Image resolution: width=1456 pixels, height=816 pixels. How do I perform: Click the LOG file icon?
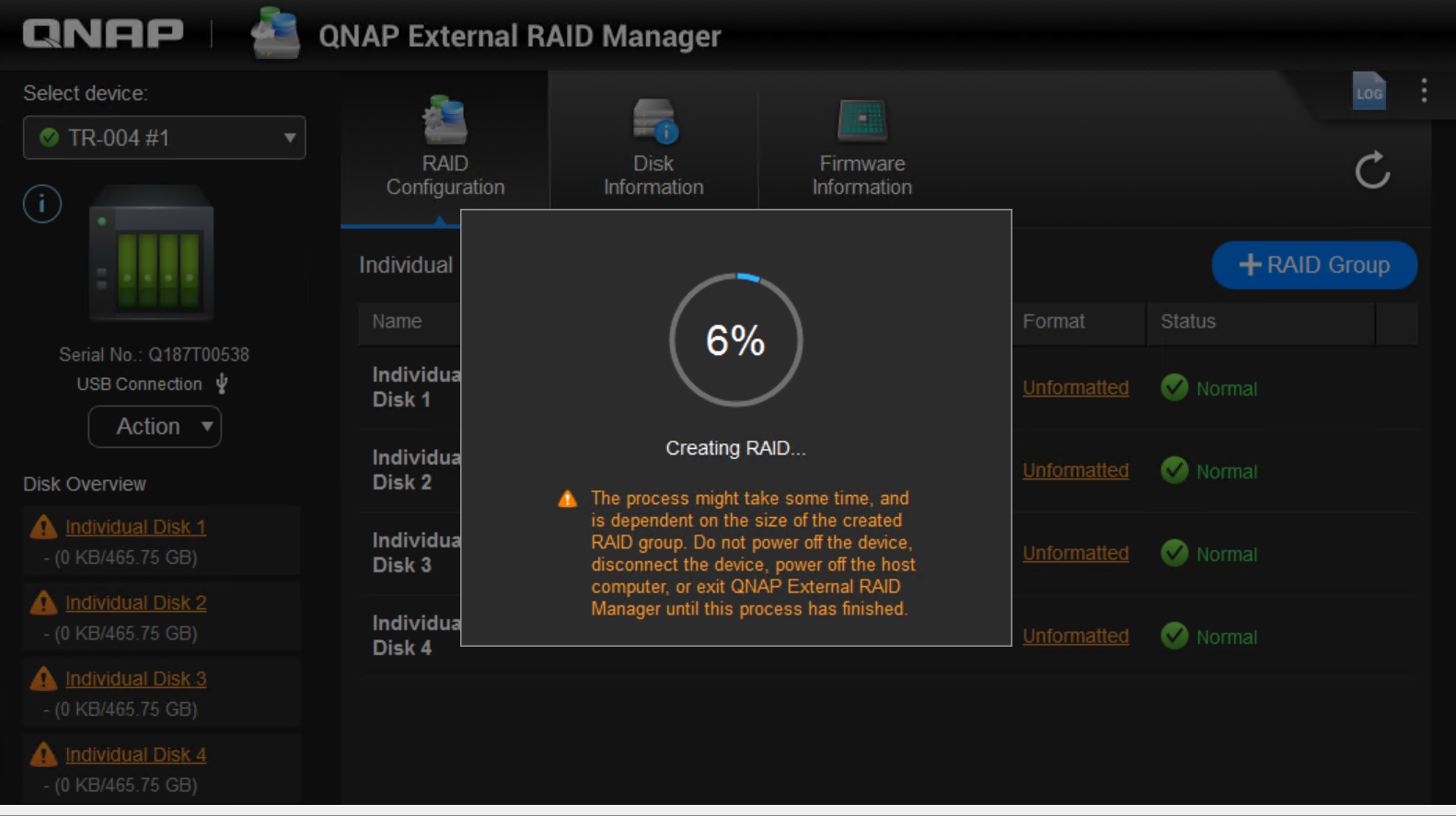pos(1369,92)
